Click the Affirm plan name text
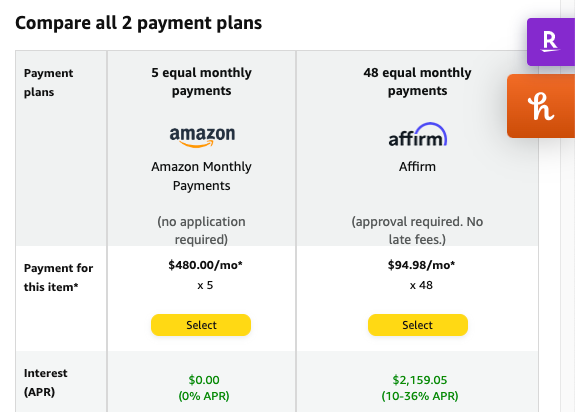Image resolution: width=575 pixels, height=412 pixels. tap(417, 167)
